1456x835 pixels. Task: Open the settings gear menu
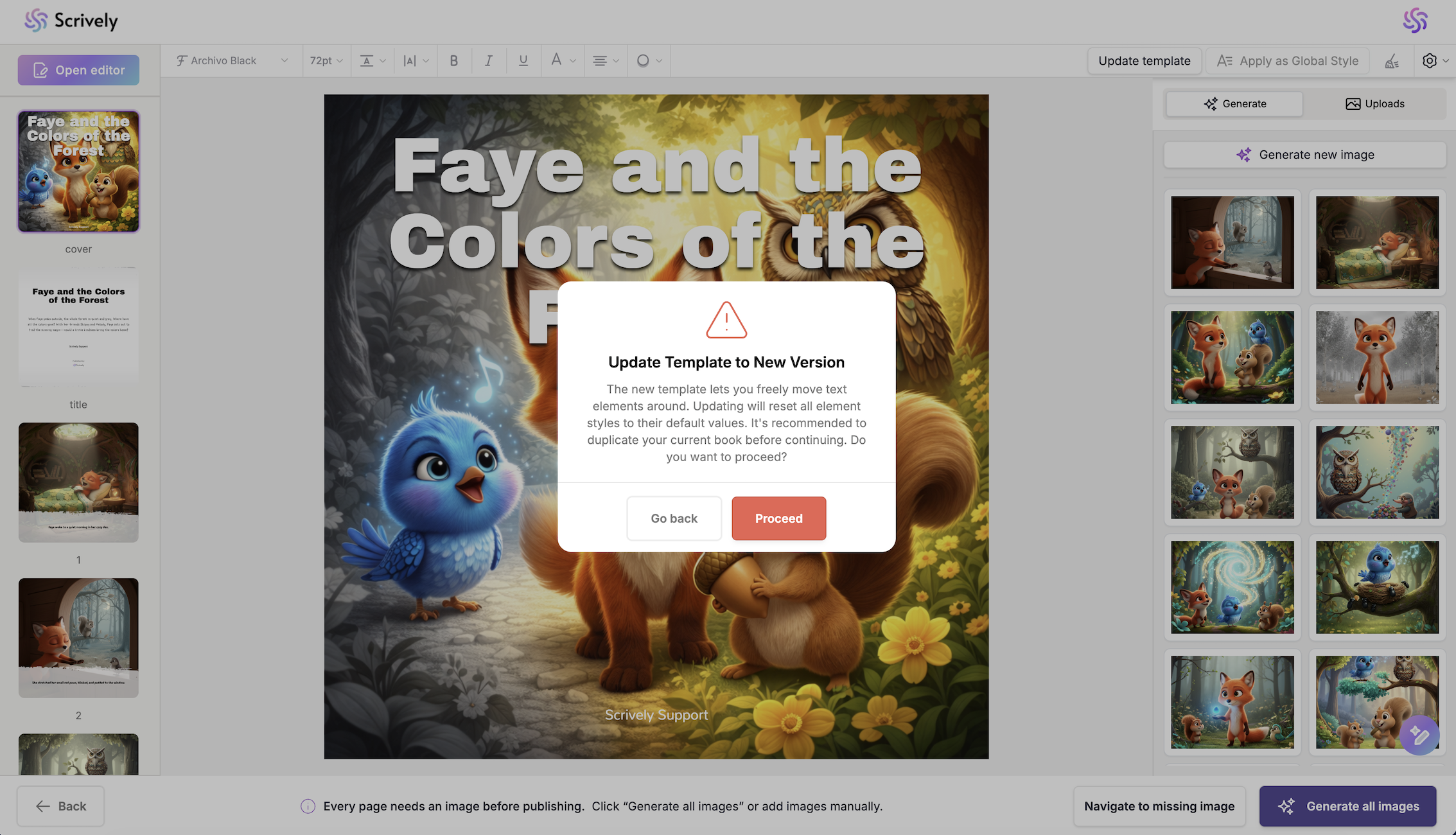(x=1430, y=60)
